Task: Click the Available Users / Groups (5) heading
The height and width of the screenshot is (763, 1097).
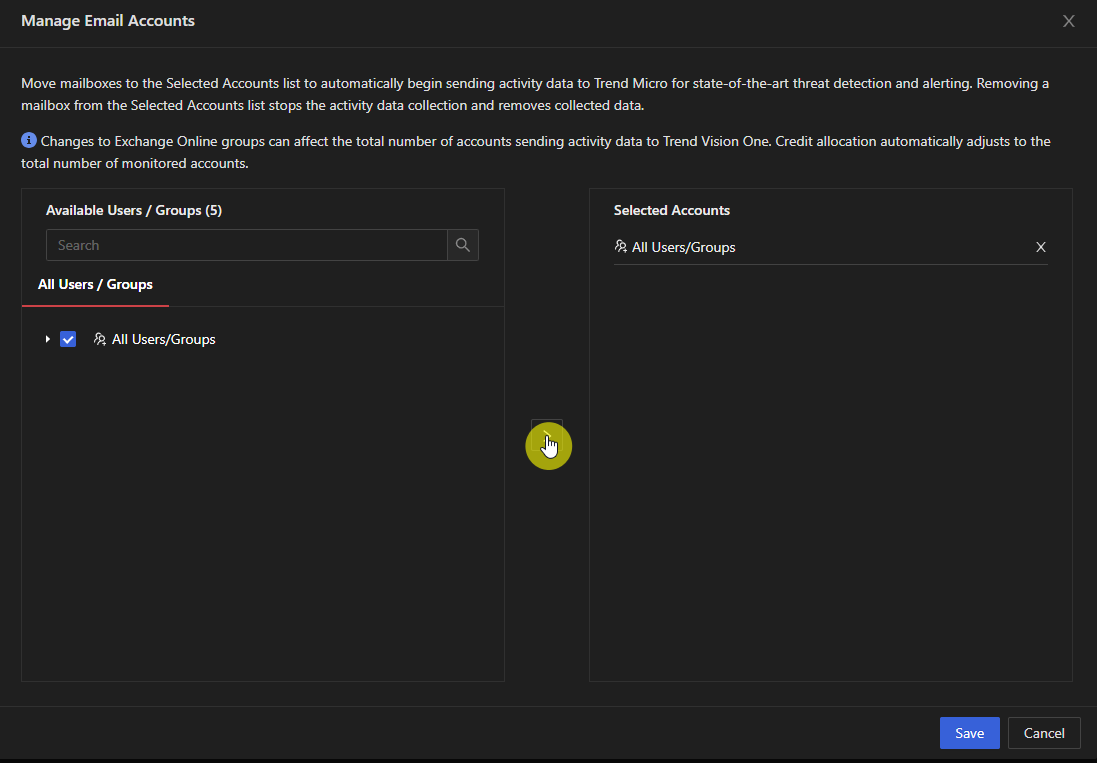Action: [x=134, y=210]
